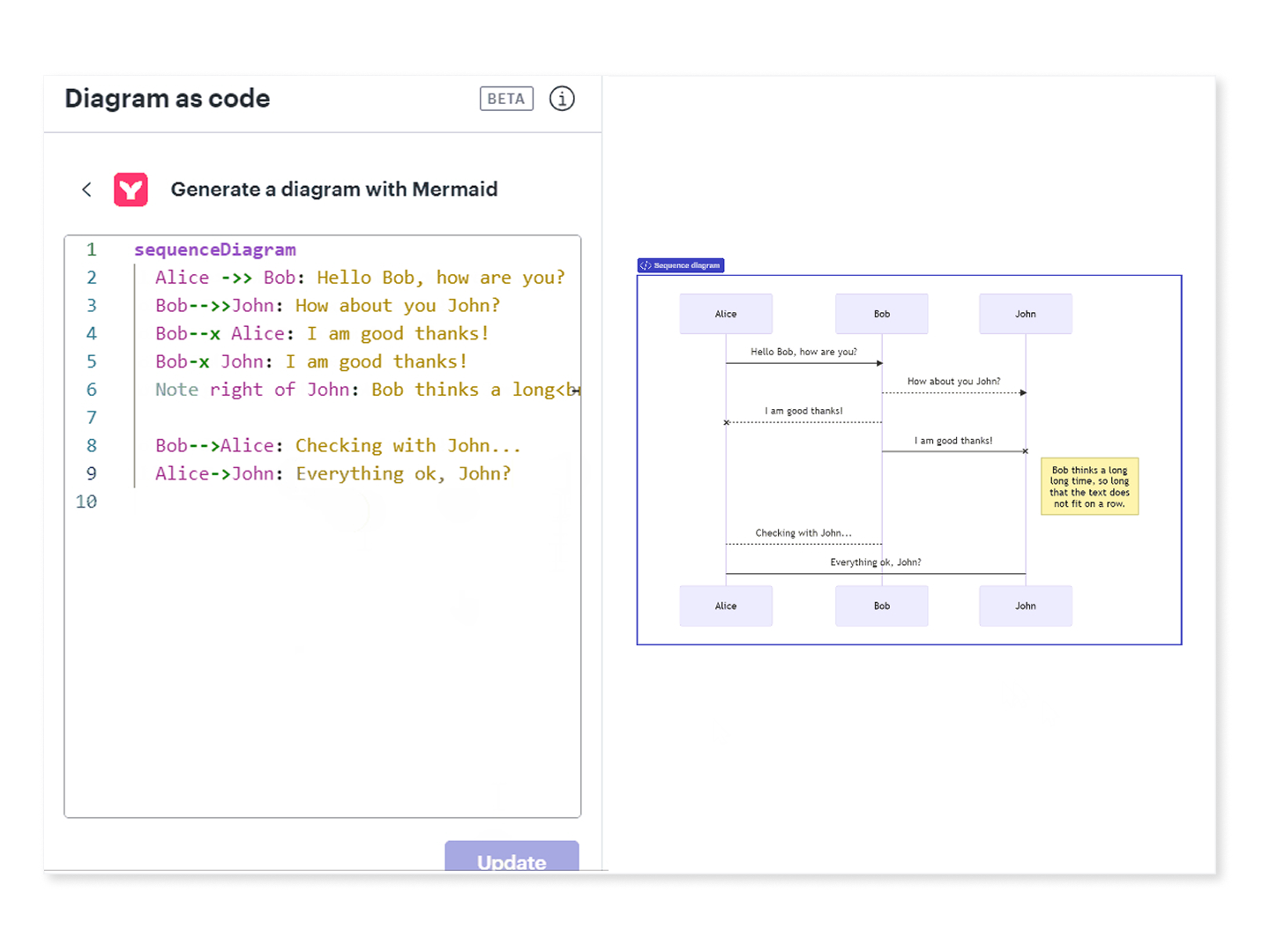
Task: Click the sequenceDiagram keyword on line 1
Action: point(214,249)
